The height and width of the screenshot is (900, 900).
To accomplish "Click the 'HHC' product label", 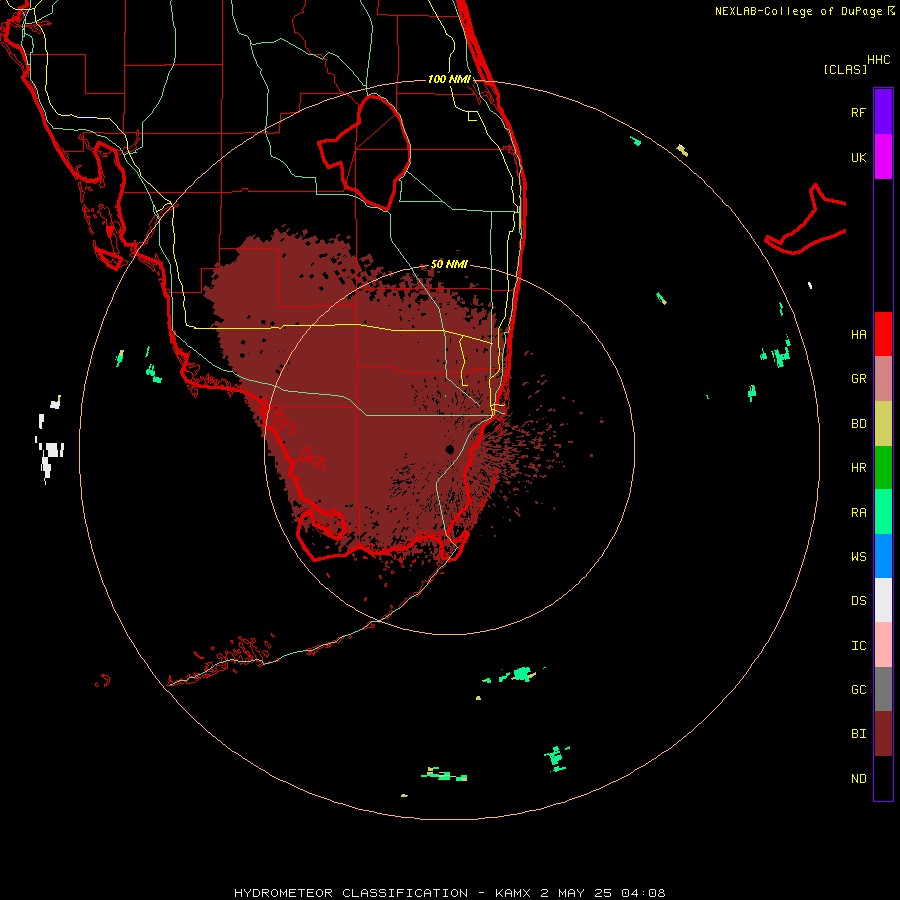I will (x=879, y=60).
